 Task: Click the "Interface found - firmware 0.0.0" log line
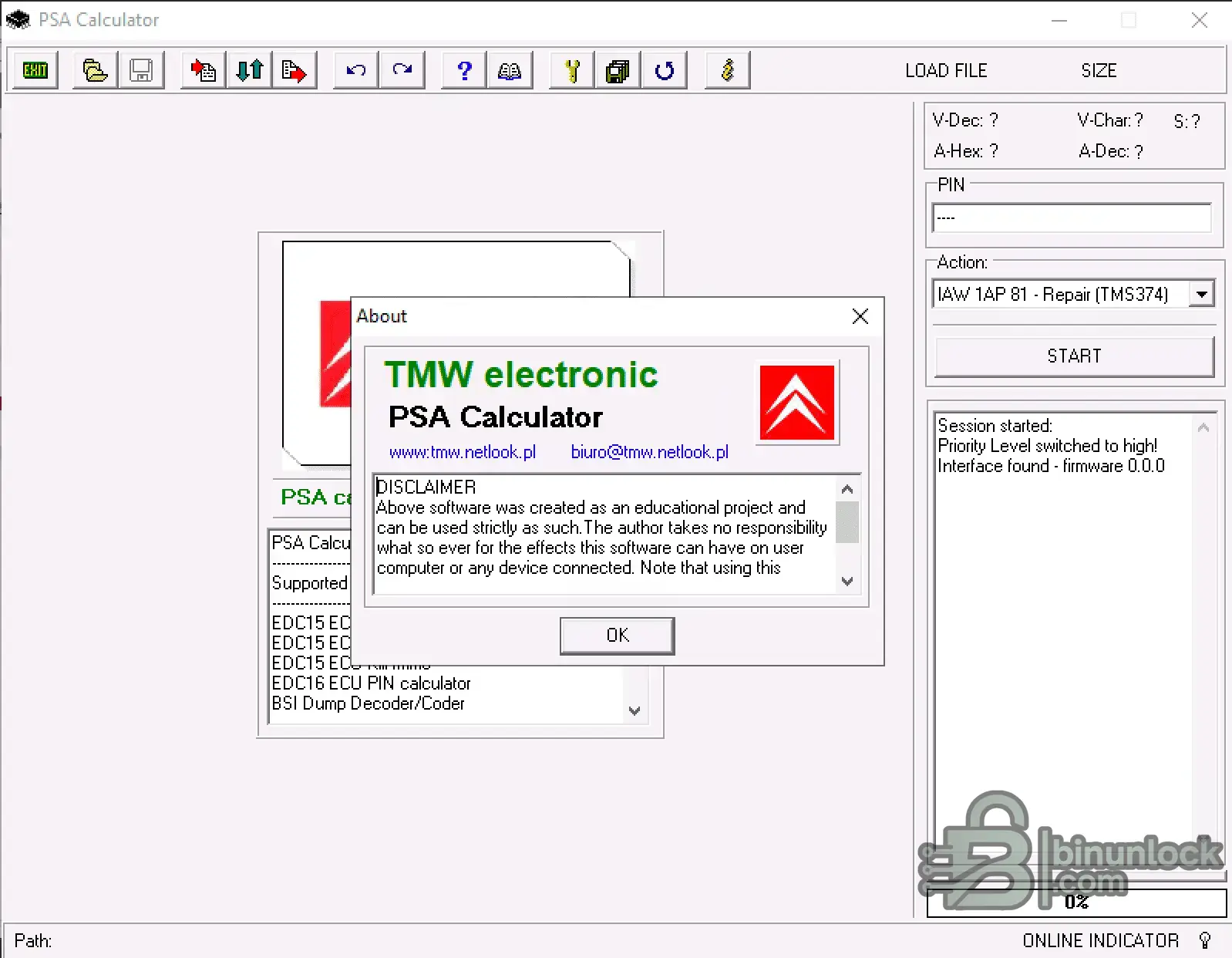(1051, 466)
